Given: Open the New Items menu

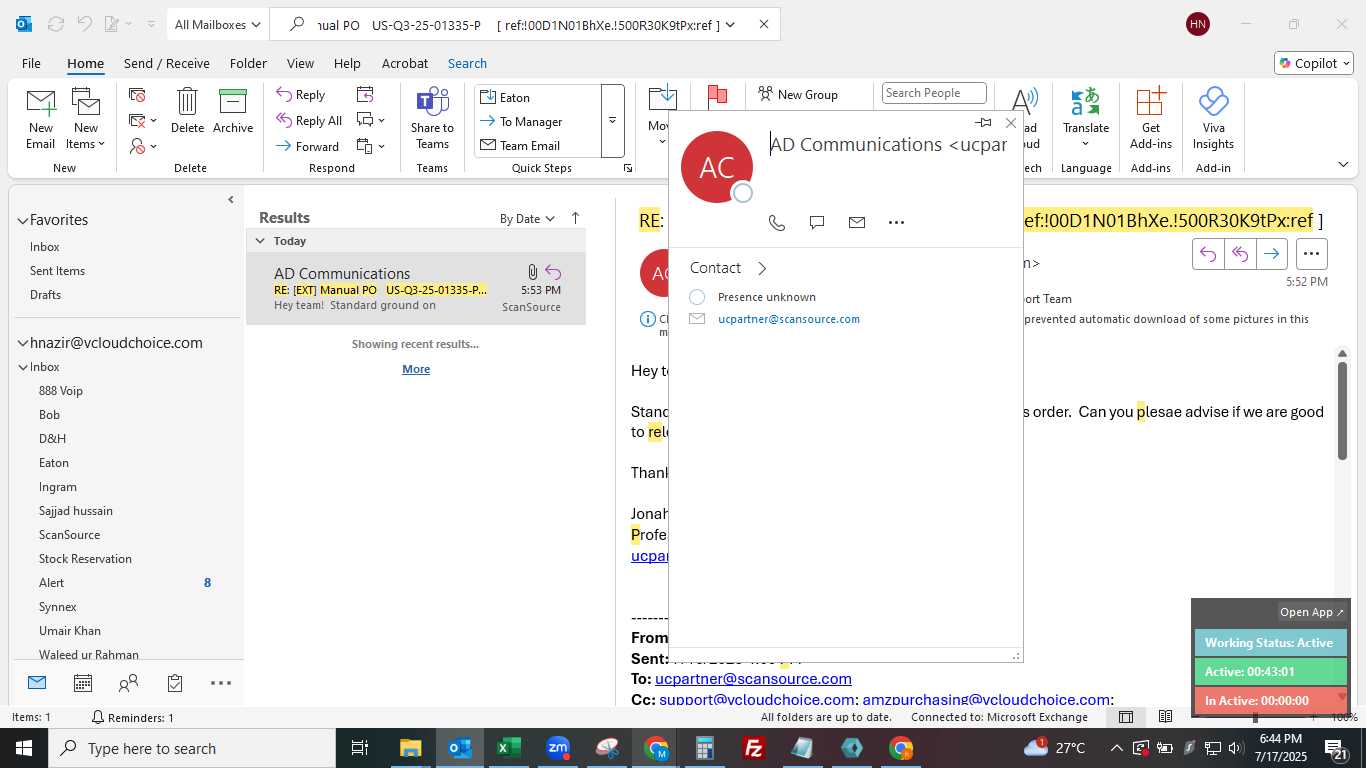Looking at the screenshot, I should tap(86, 120).
